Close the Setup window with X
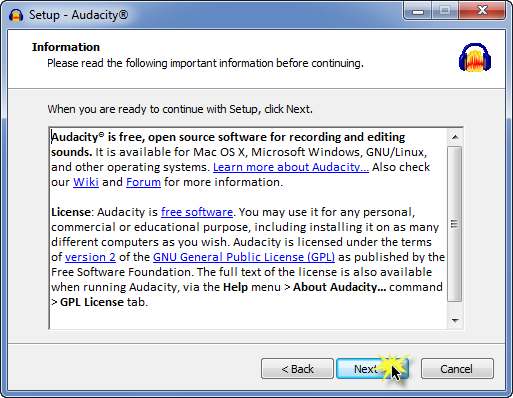The image size is (513, 398). point(482,11)
